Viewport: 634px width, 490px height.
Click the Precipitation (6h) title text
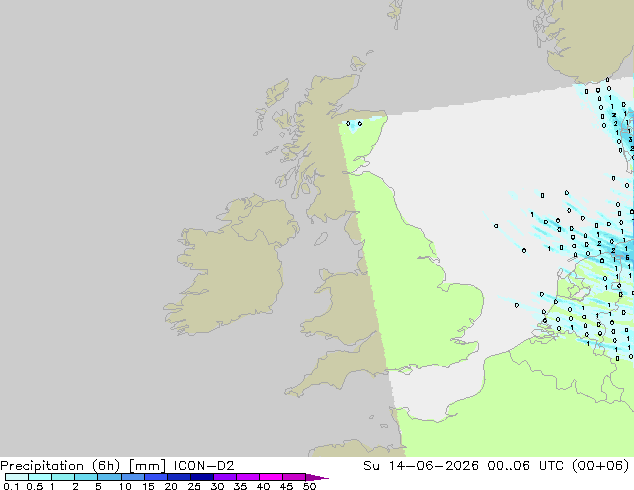(x=60, y=466)
